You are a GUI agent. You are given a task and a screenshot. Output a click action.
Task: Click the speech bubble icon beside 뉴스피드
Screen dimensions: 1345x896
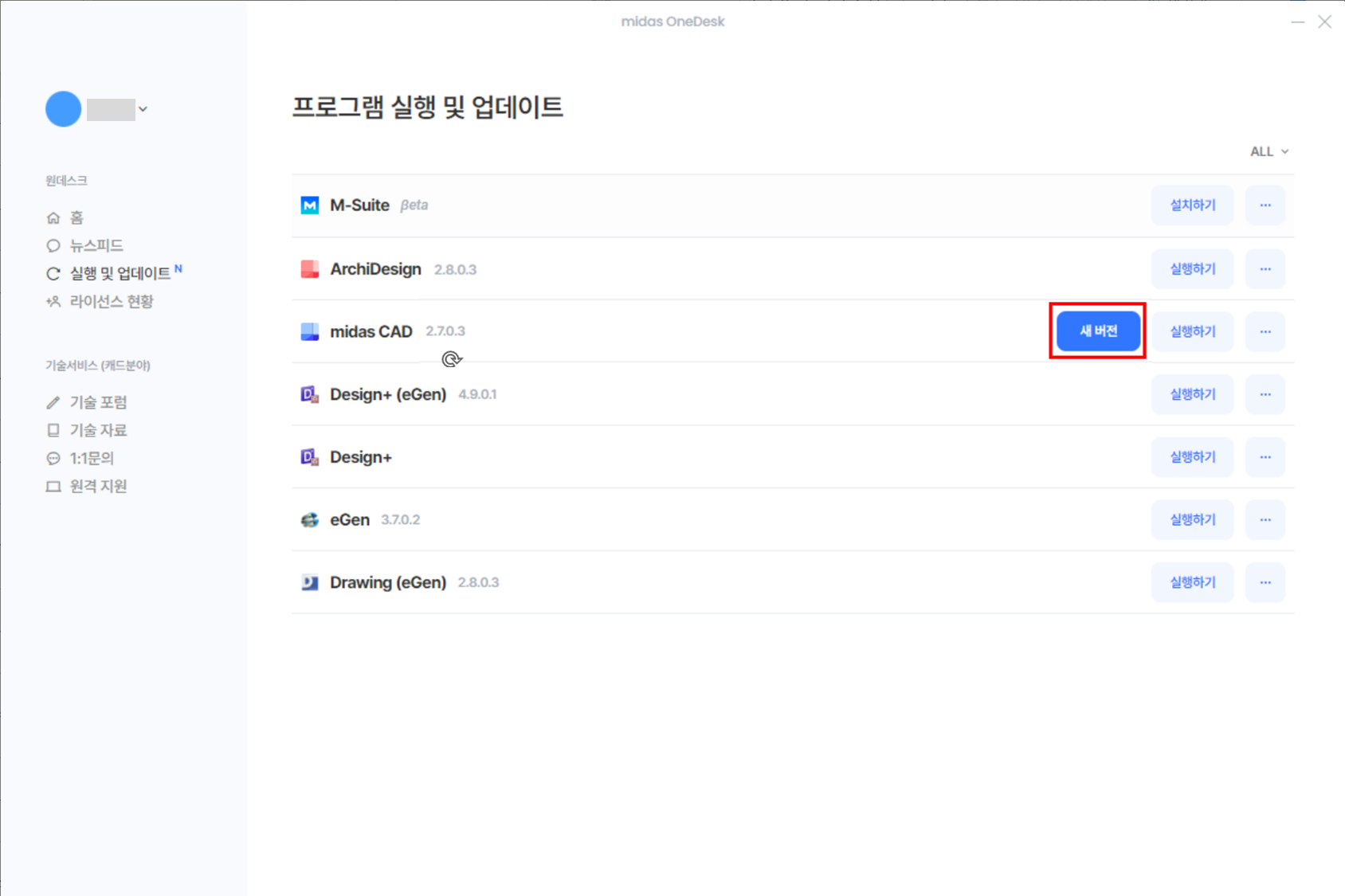coord(53,245)
